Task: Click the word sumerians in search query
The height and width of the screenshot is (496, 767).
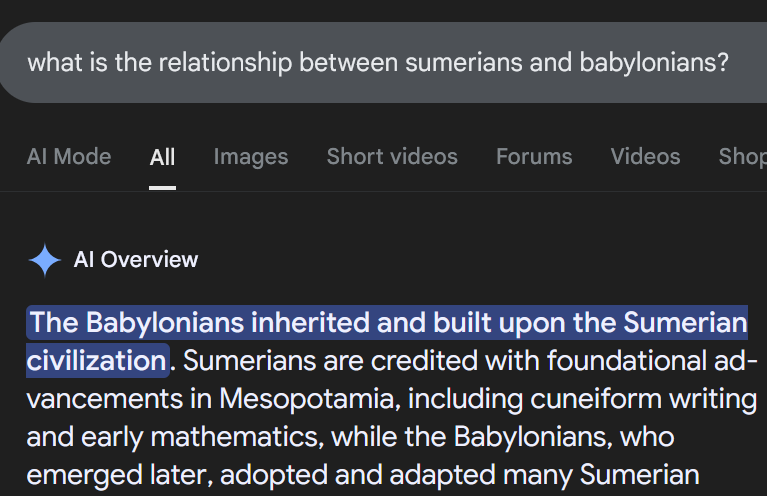Action: click(464, 63)
